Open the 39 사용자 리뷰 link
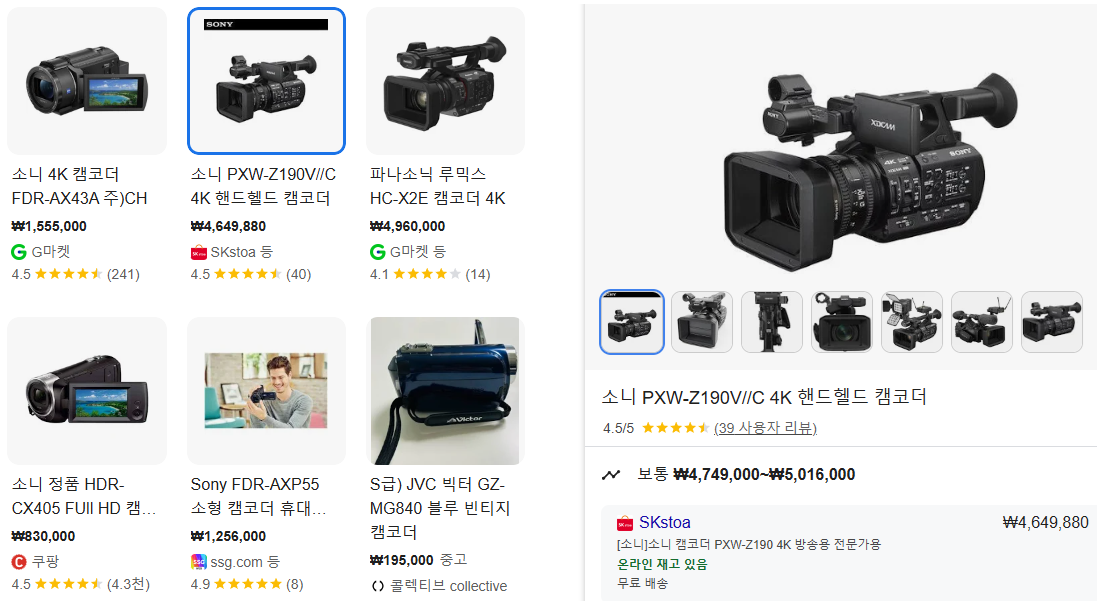This screenshot has height=601, width=1097. point(765,427)
